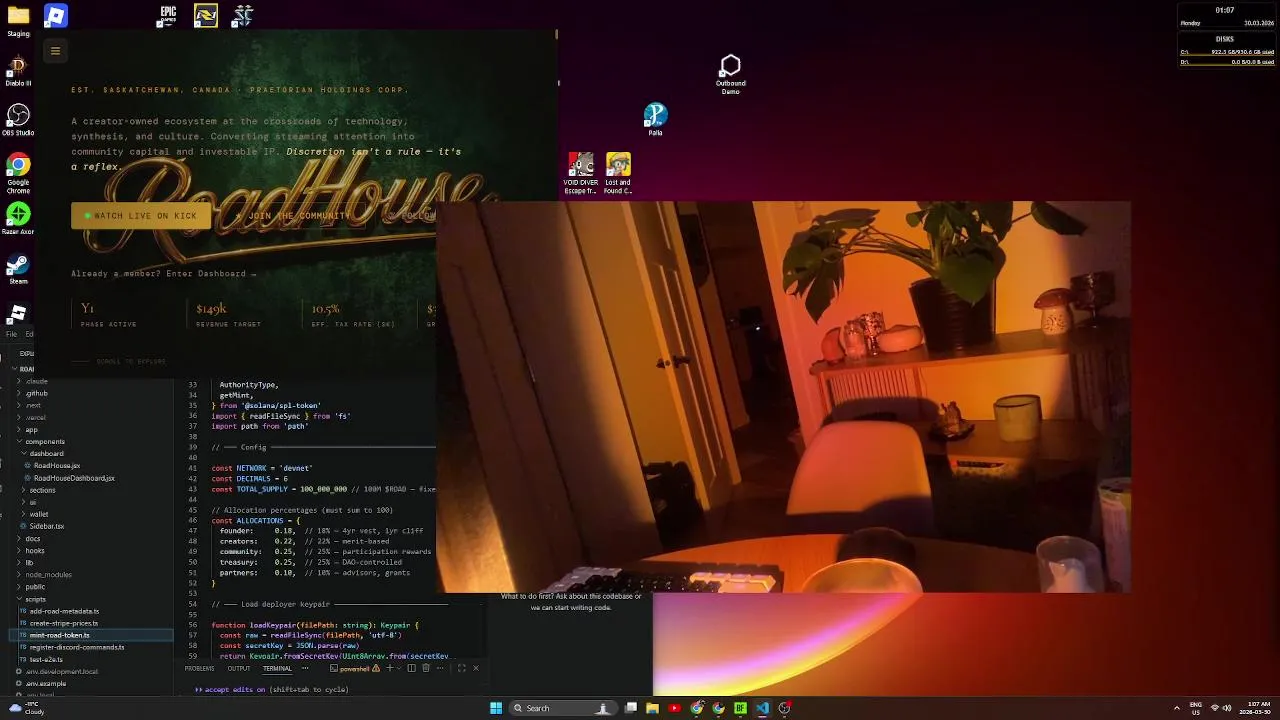1280x720 pixels.
Task: Kill the terminal with the trash icon
Action: click(426, 668)
